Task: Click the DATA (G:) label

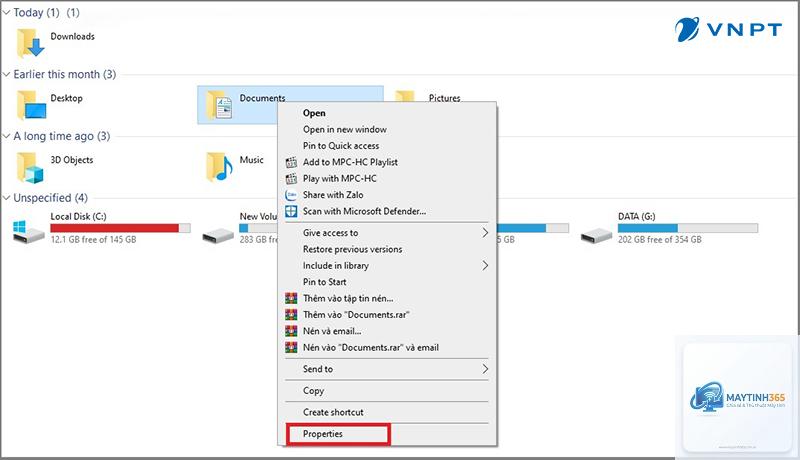Action: tap(637, 216)
